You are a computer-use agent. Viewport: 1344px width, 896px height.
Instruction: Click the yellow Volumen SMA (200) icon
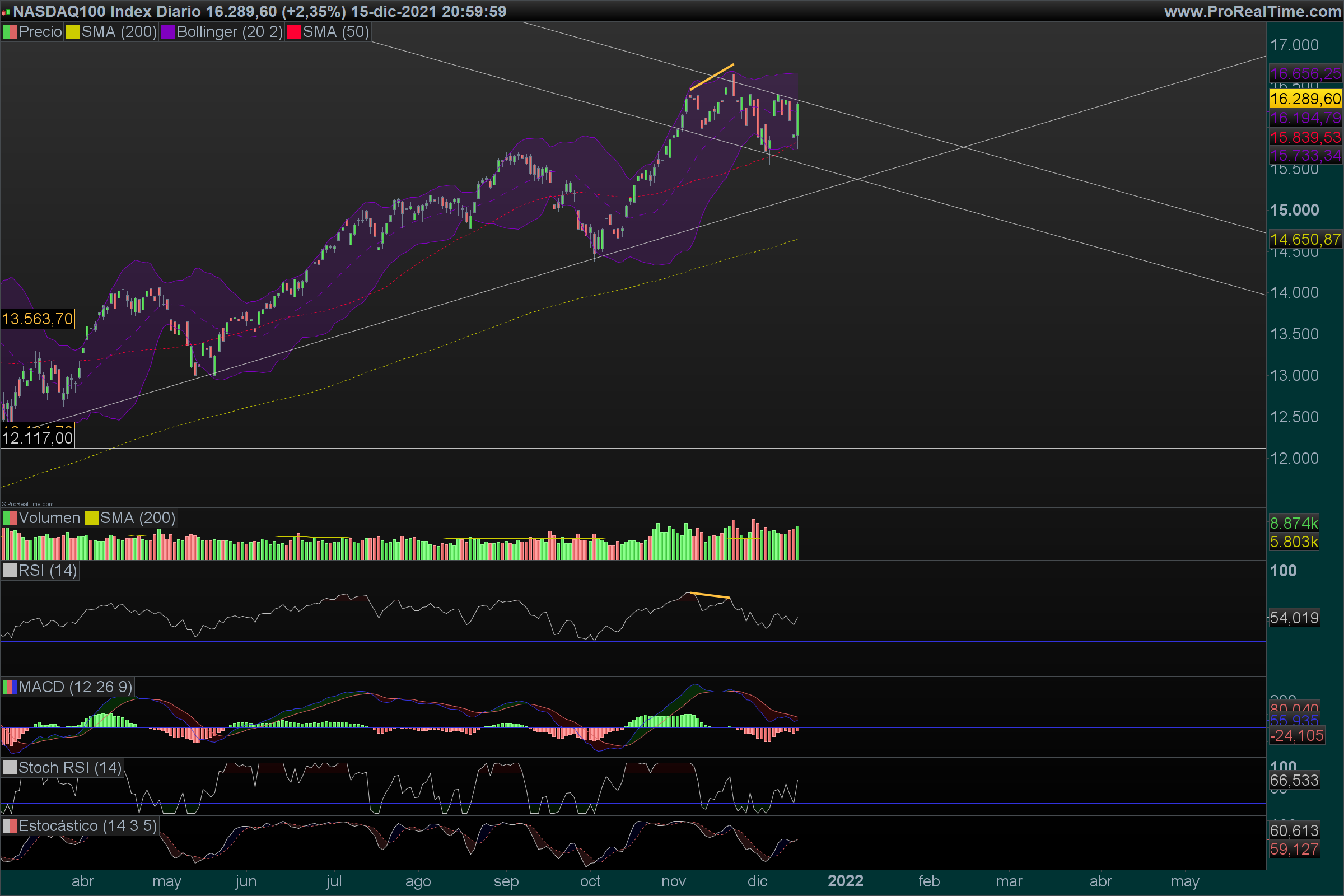[x=91, y=517]
